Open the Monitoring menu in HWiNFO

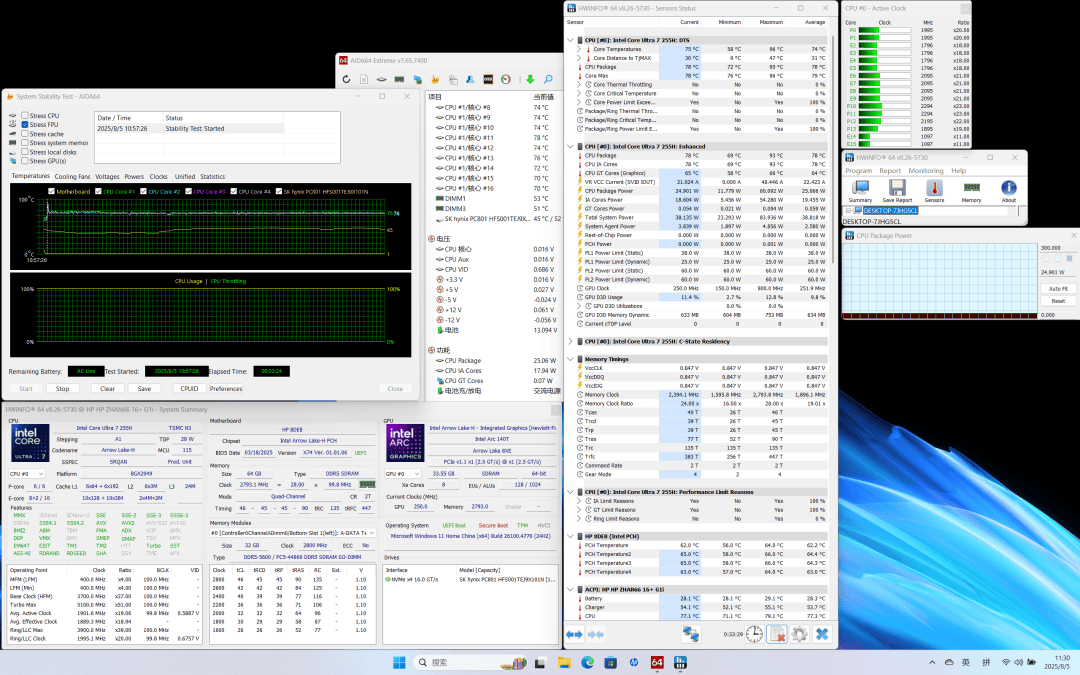(x=925, y=171)
